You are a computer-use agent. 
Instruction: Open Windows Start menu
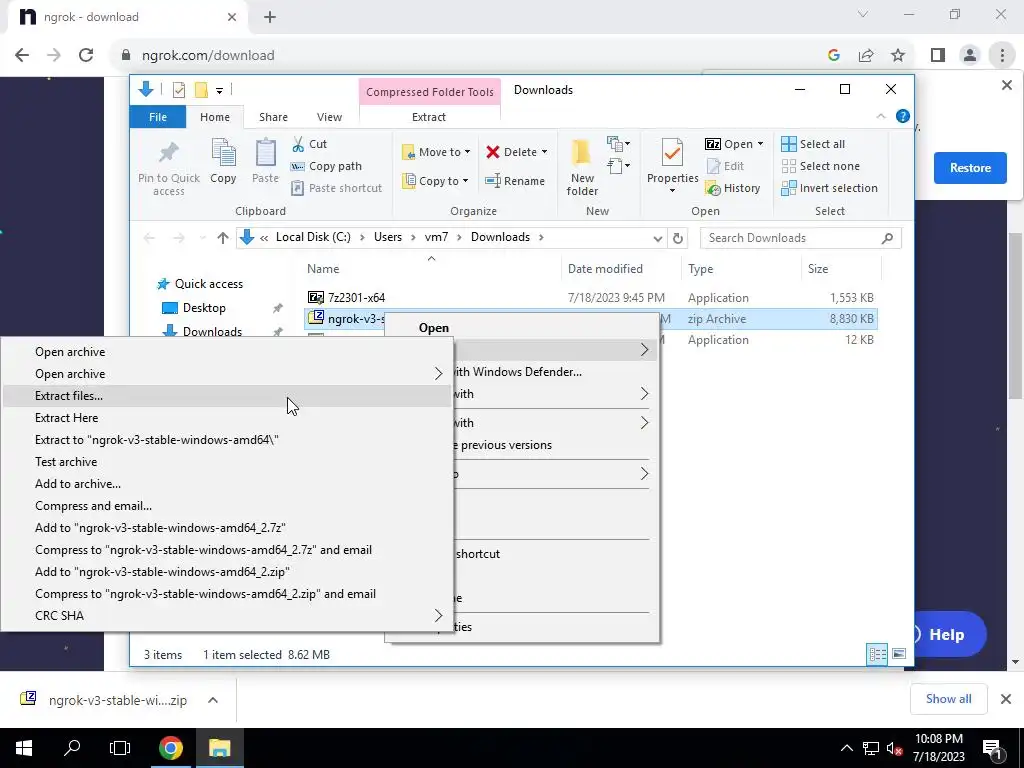(x=24, y=748)
